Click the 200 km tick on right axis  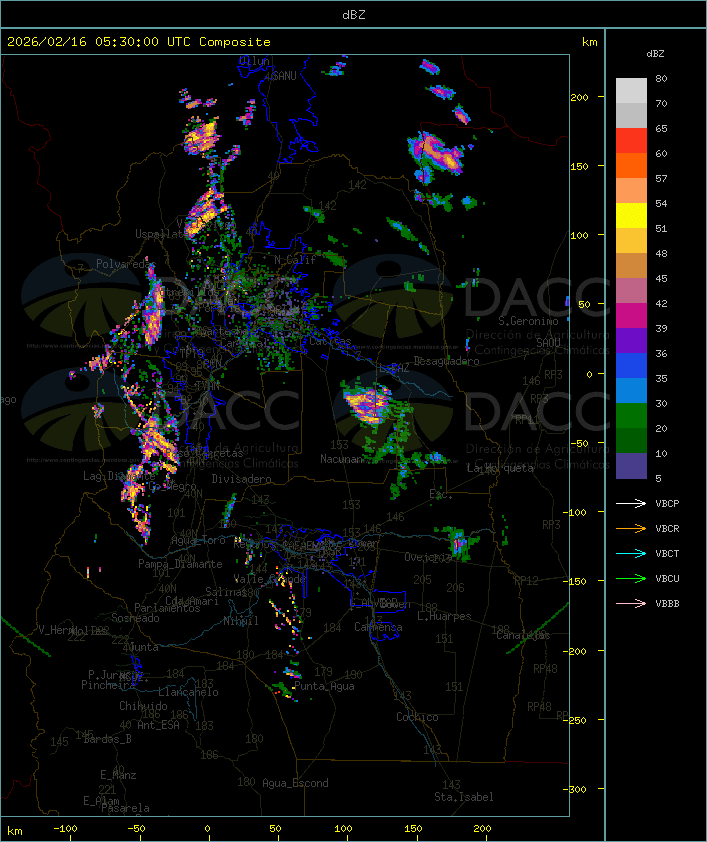click(x=579, y=97)
